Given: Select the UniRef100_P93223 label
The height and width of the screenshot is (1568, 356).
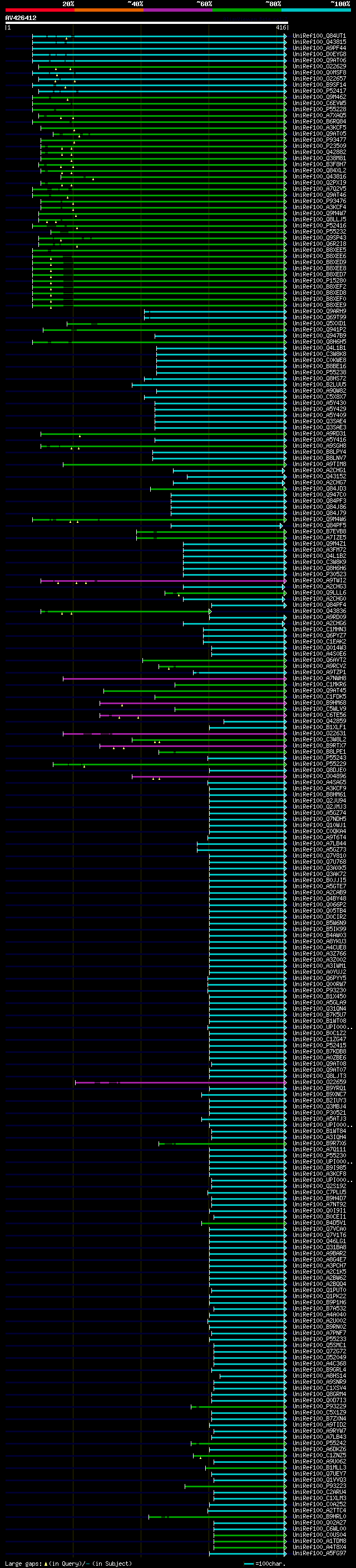Looking at the screenshot, I should 319,1487.
